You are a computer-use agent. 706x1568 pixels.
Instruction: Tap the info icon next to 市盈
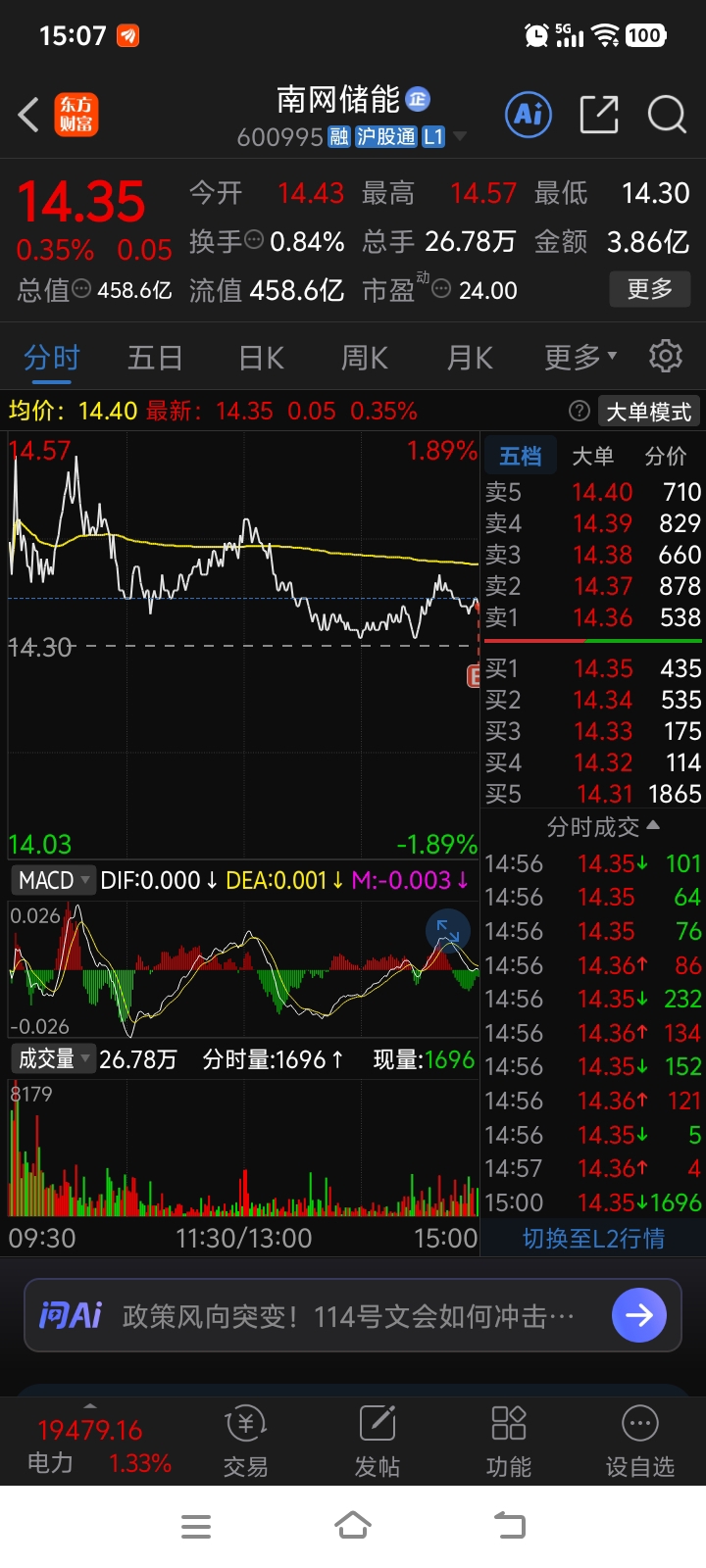tap(441, 289)
